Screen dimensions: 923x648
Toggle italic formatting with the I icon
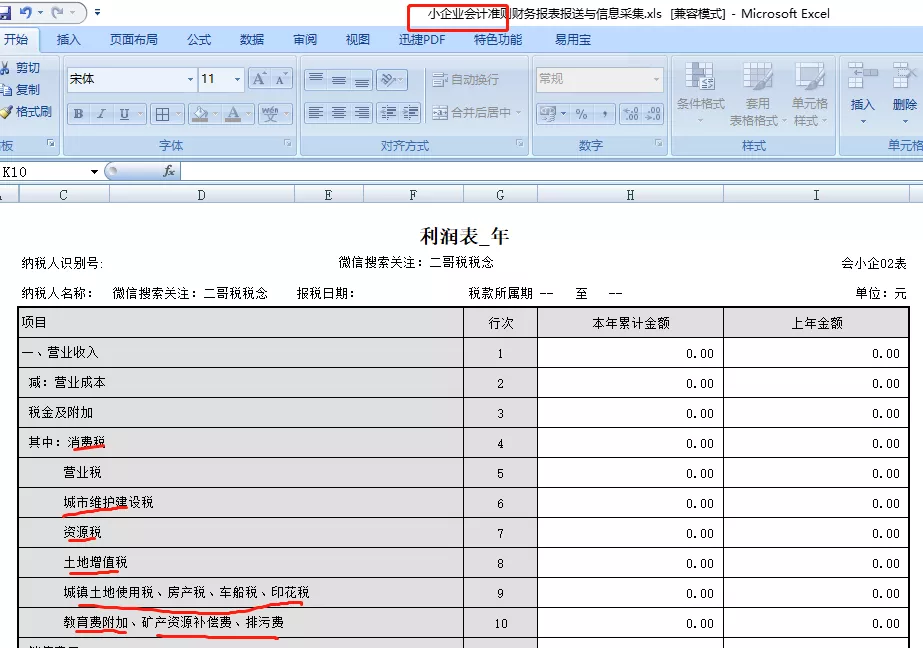101,114
